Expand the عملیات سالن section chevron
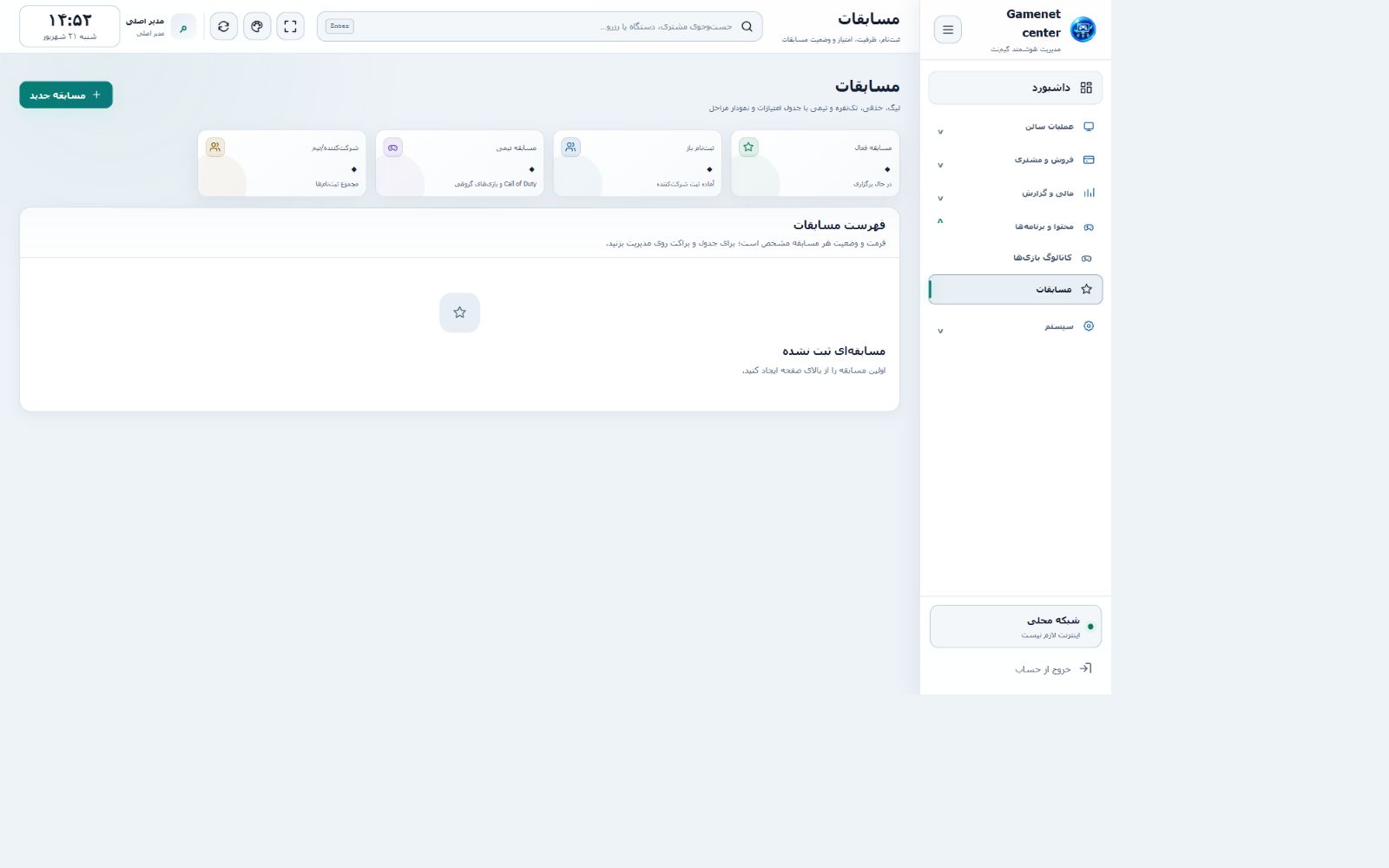The height and width of the screenshot is (868, 1389). pyautogui.click(x=940, y=132)
